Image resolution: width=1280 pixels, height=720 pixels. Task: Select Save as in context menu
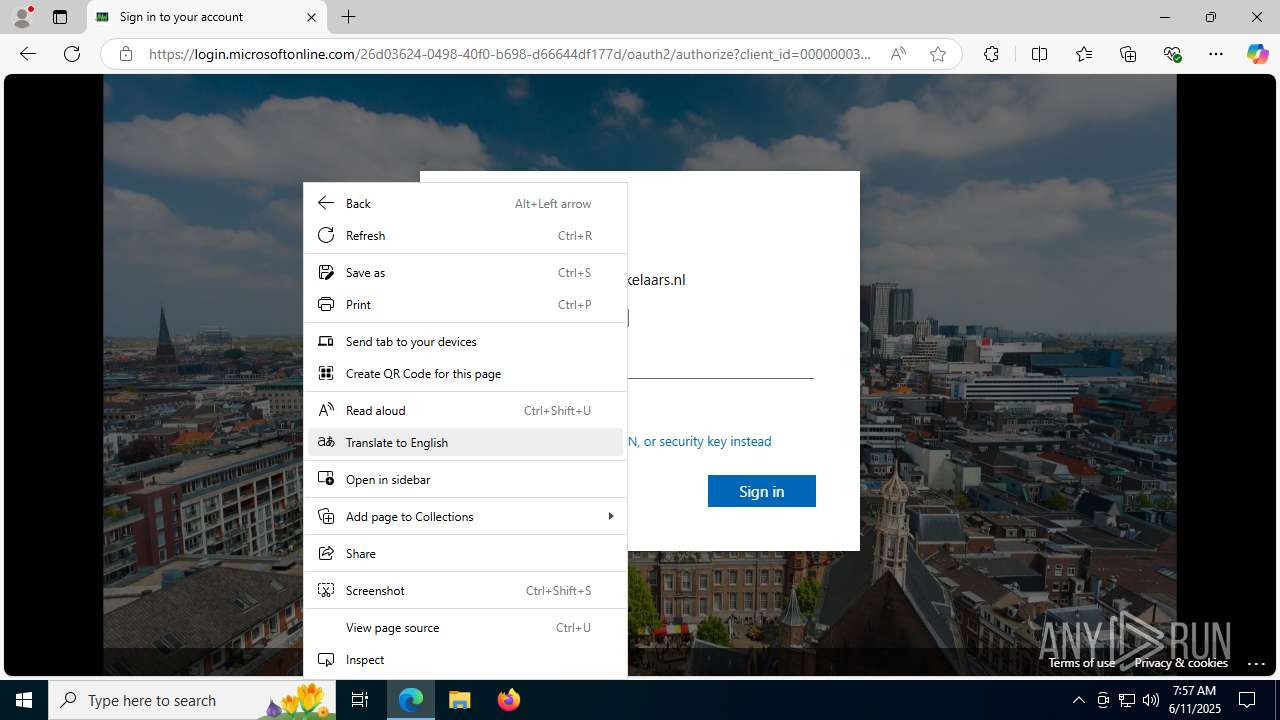465,272
